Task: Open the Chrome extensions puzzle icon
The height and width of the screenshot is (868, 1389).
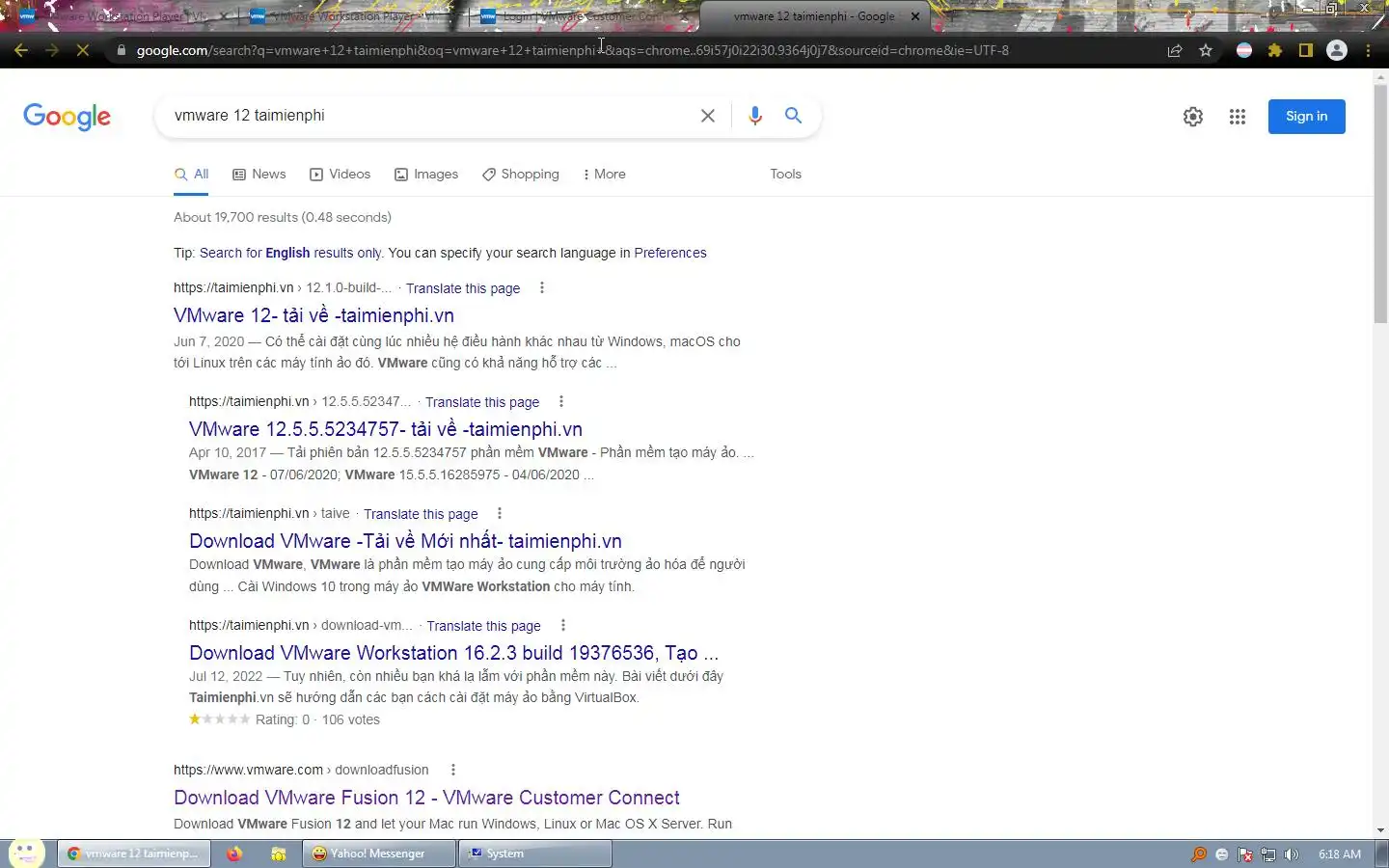Action: click(x=1275, y=50)
